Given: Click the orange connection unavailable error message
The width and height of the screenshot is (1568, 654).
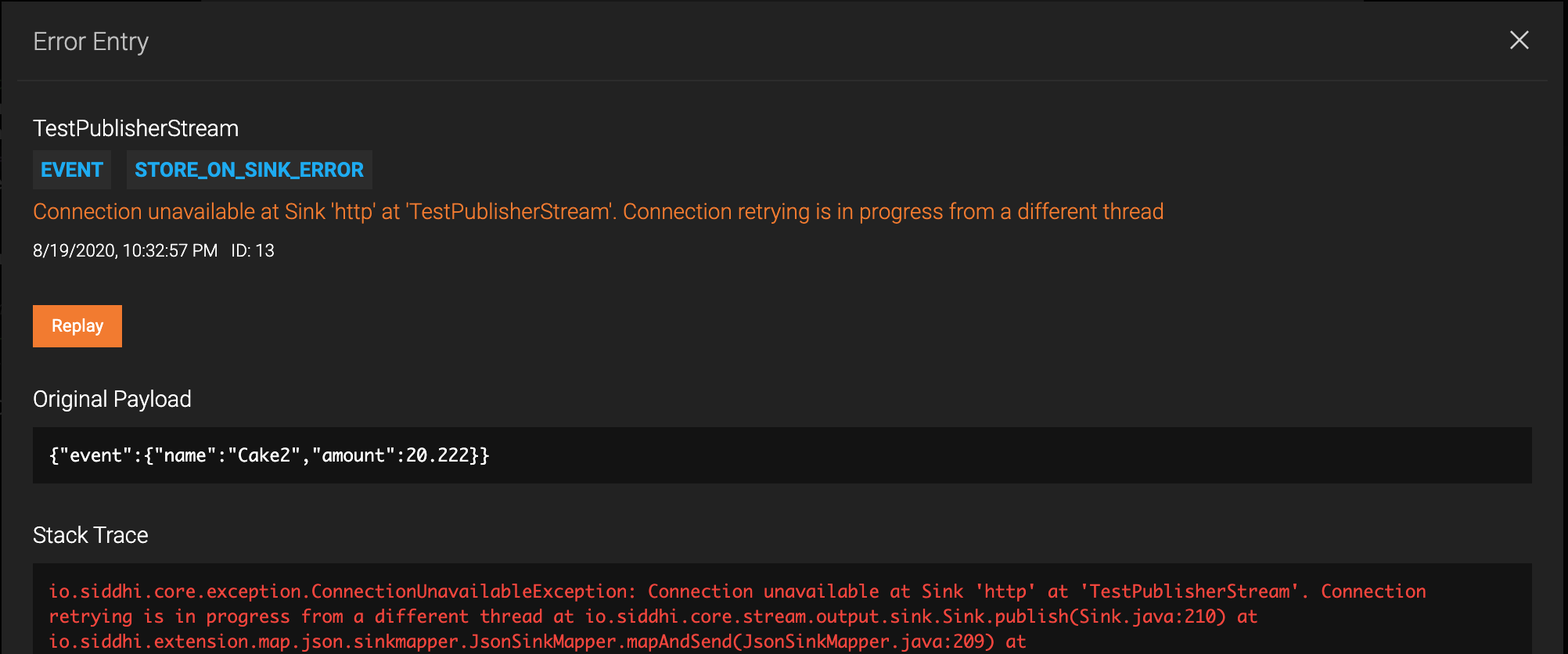Looking at the screenshot, I should click(598, 211).
